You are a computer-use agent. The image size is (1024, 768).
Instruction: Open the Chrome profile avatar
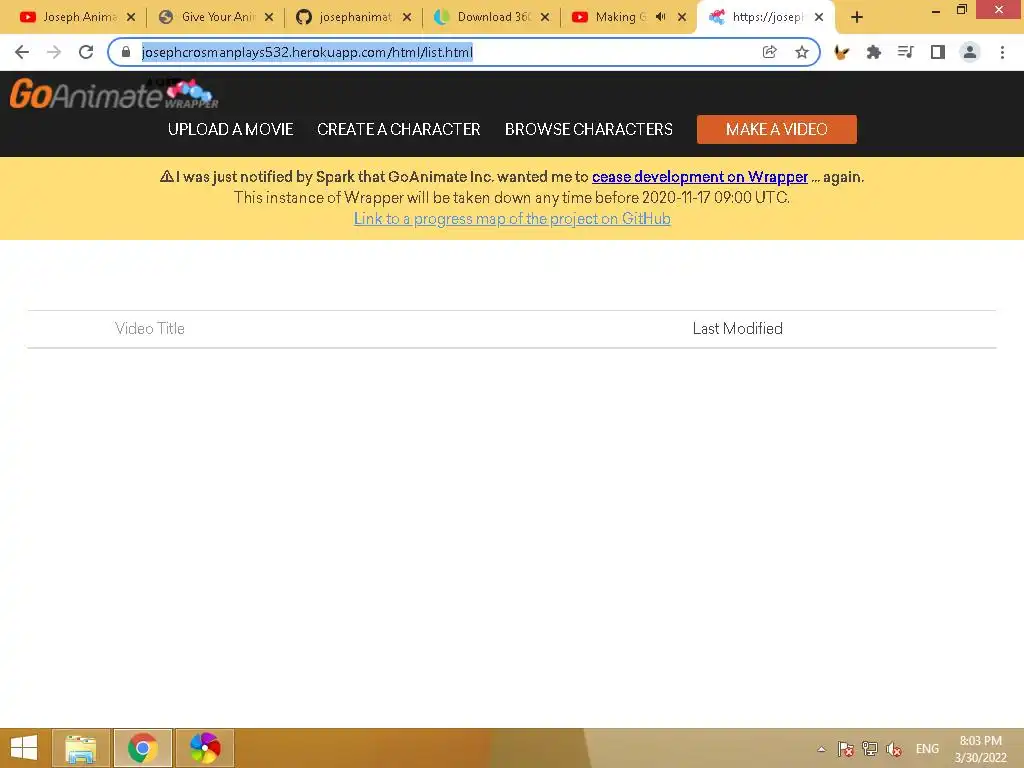point(970,52)
